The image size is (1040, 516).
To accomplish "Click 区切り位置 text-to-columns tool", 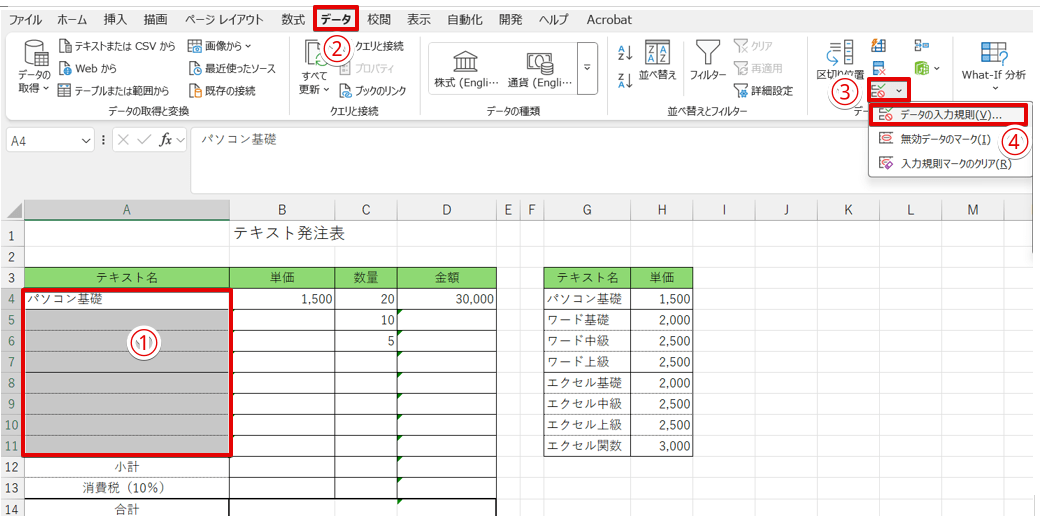I will point(840,60).
